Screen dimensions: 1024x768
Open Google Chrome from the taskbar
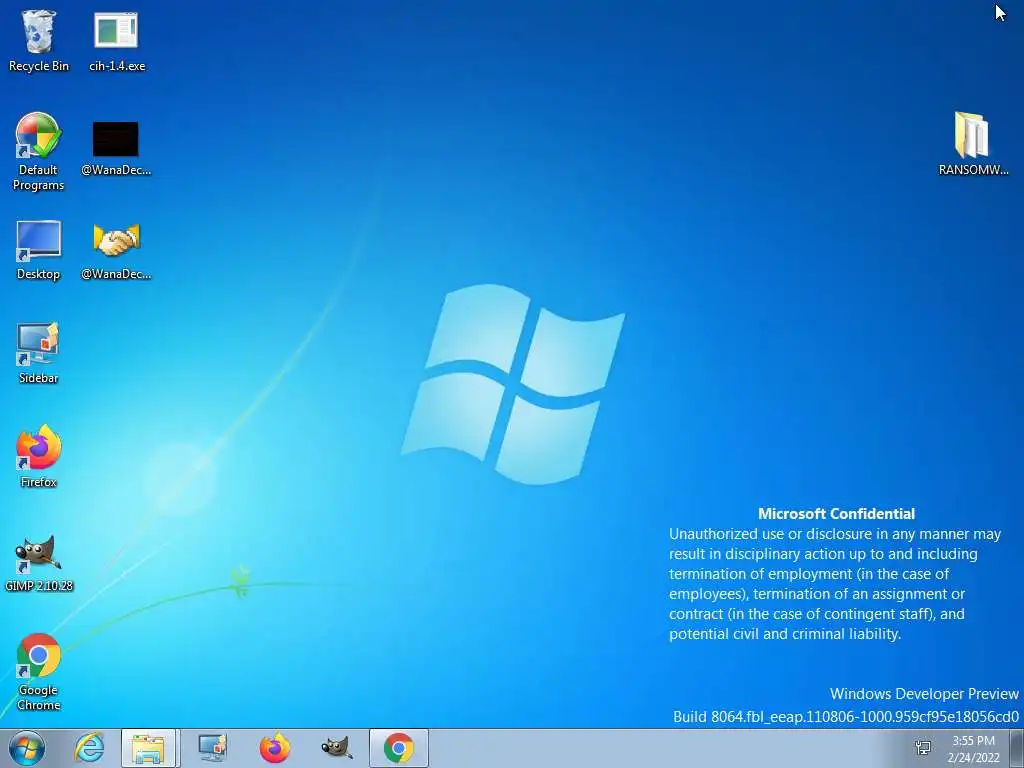[x=399, y=748]
